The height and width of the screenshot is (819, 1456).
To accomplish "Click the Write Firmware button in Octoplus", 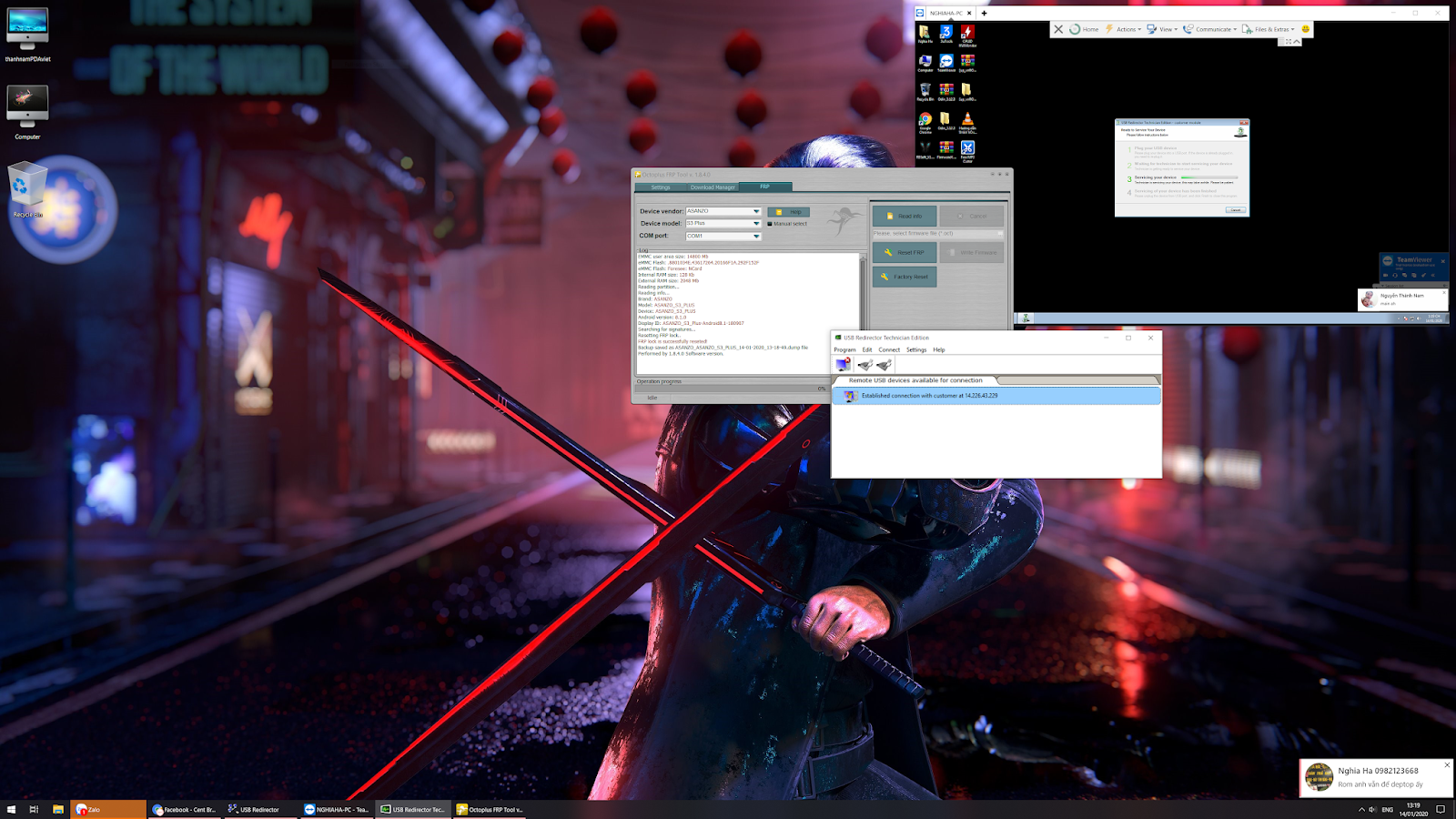I will [972, 252].
